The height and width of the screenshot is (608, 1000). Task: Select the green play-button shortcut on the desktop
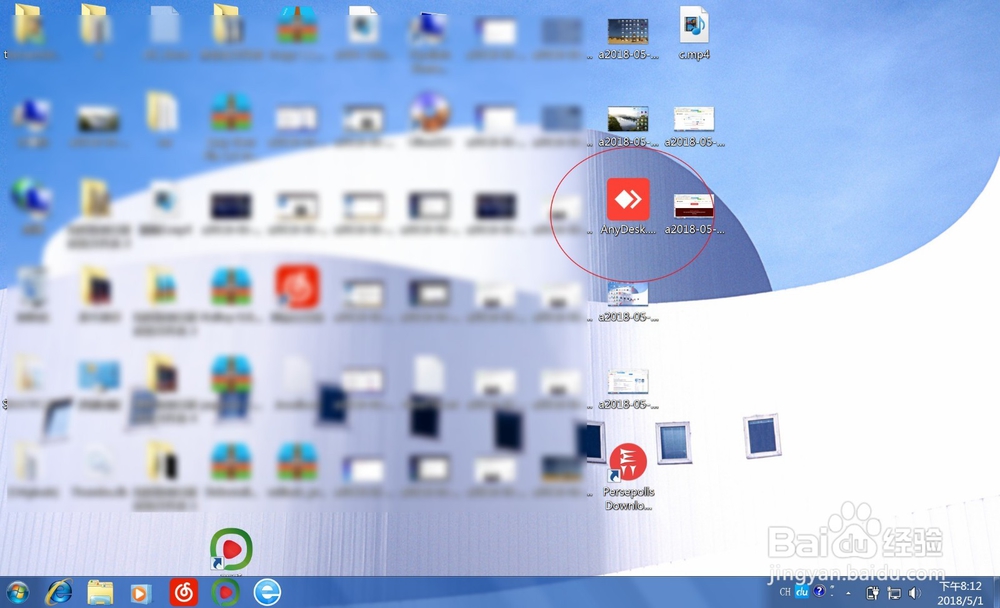coord(231,550)
